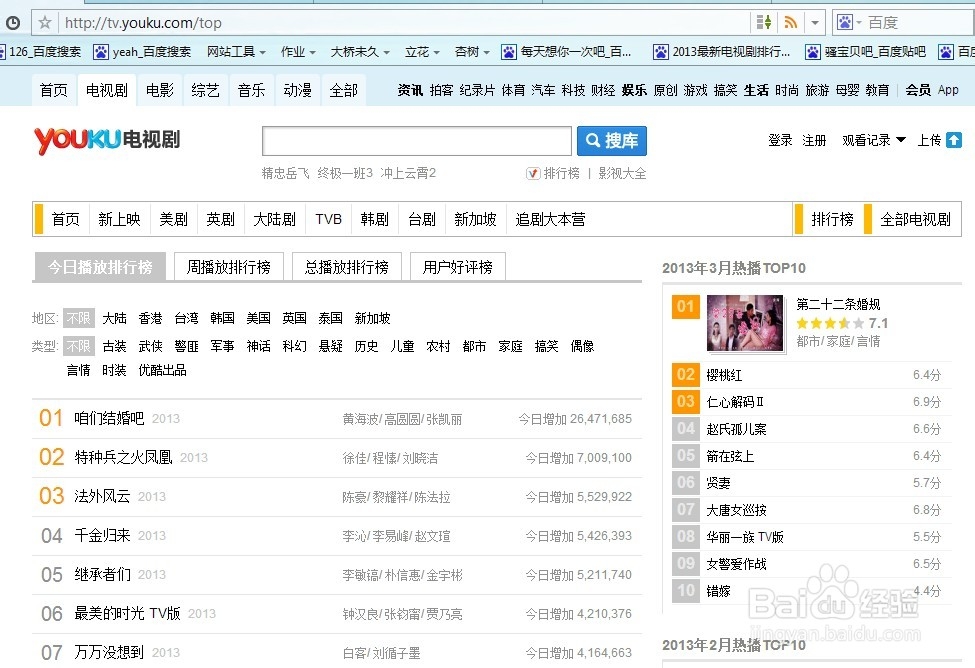Screen dimensions: 975x668
Task: Click the history clock icon beside address bar
Action: click(12, 23)
